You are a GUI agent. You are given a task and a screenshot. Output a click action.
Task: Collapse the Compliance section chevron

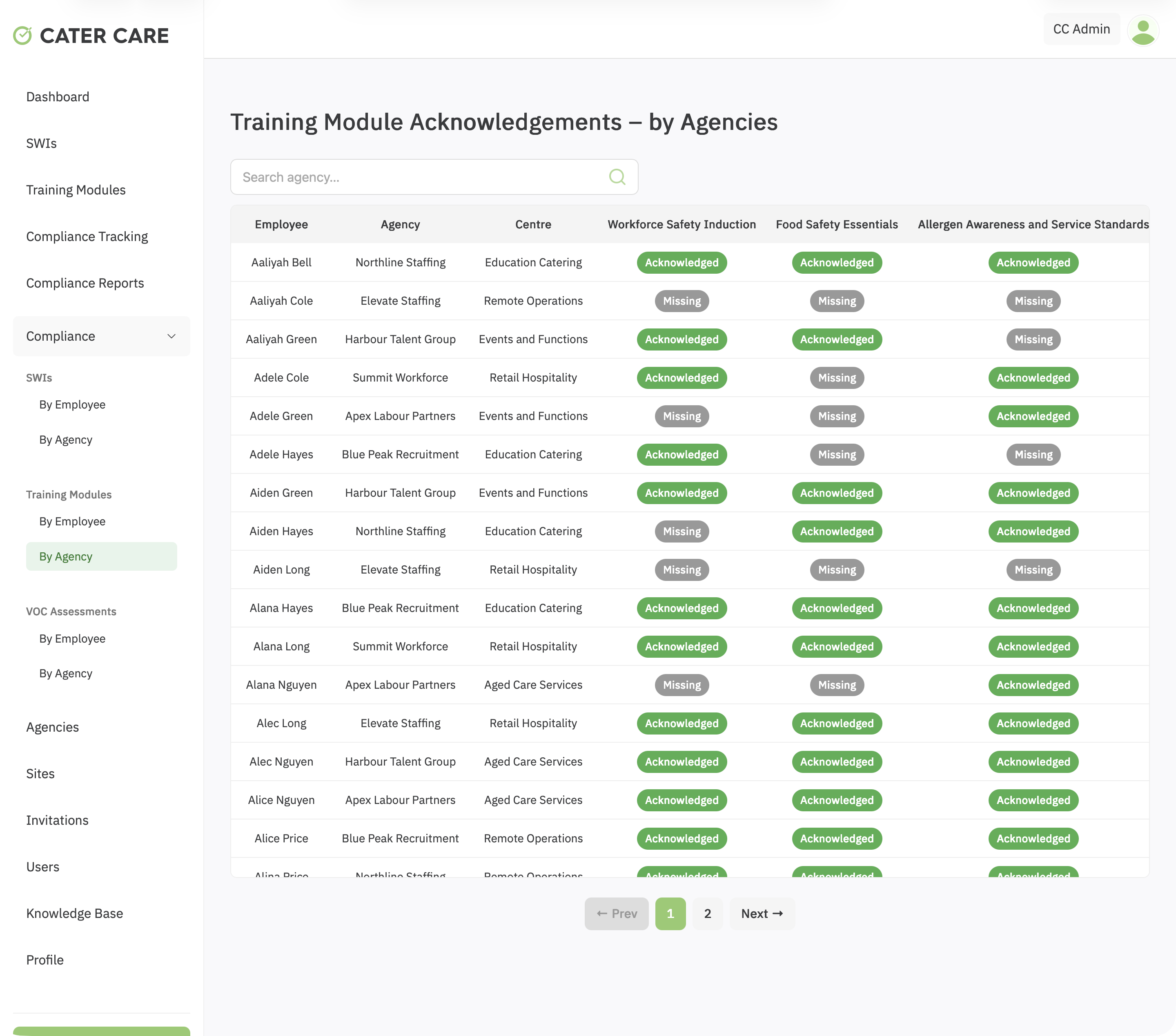(171, 336)
